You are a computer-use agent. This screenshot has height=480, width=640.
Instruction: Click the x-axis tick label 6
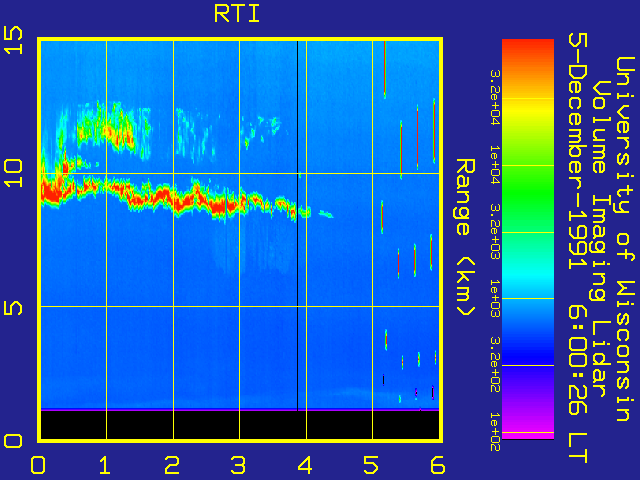click(x=437, y=465)
